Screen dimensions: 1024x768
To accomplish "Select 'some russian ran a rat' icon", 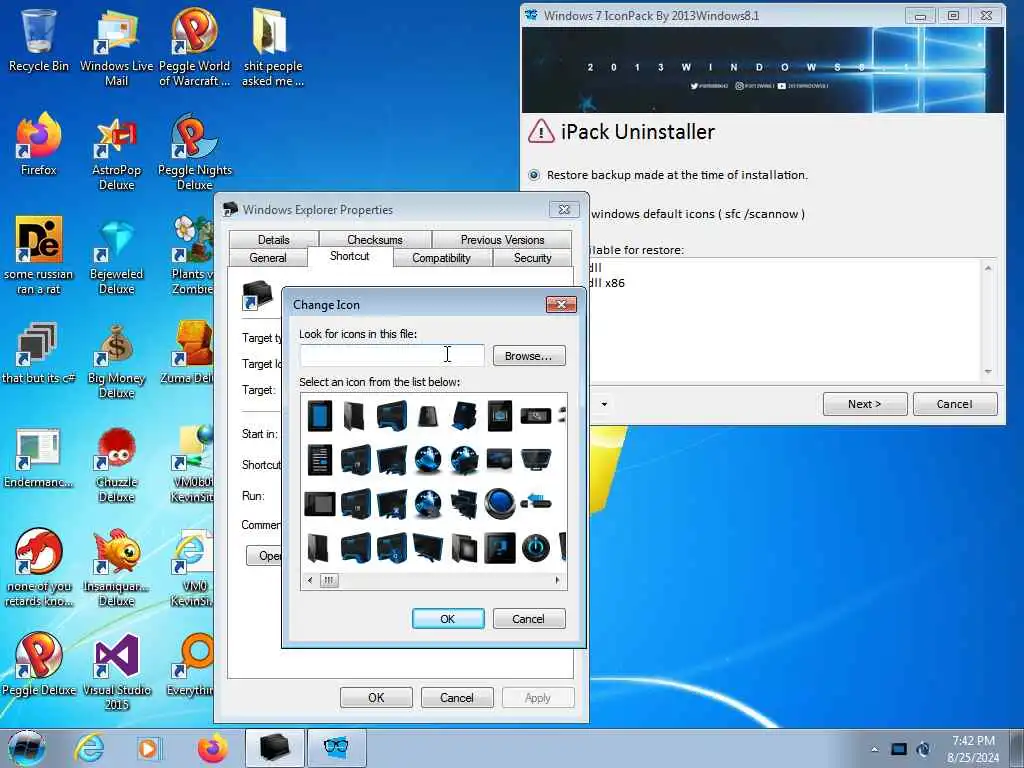I will [39, 257].
